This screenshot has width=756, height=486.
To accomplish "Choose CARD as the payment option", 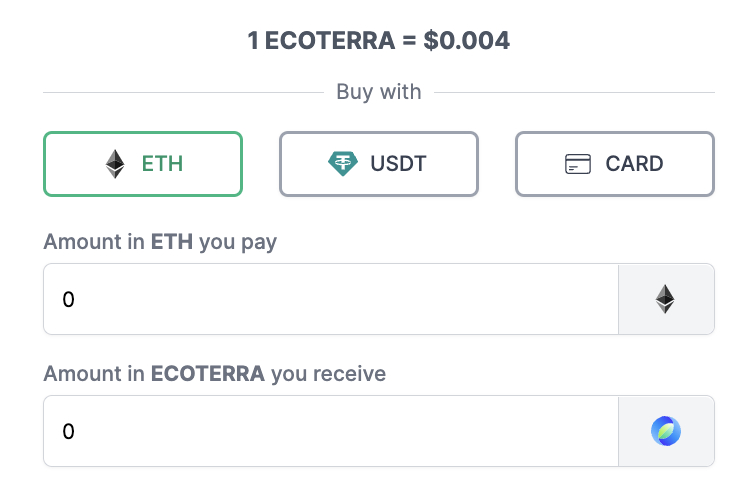I will (615, 164).
